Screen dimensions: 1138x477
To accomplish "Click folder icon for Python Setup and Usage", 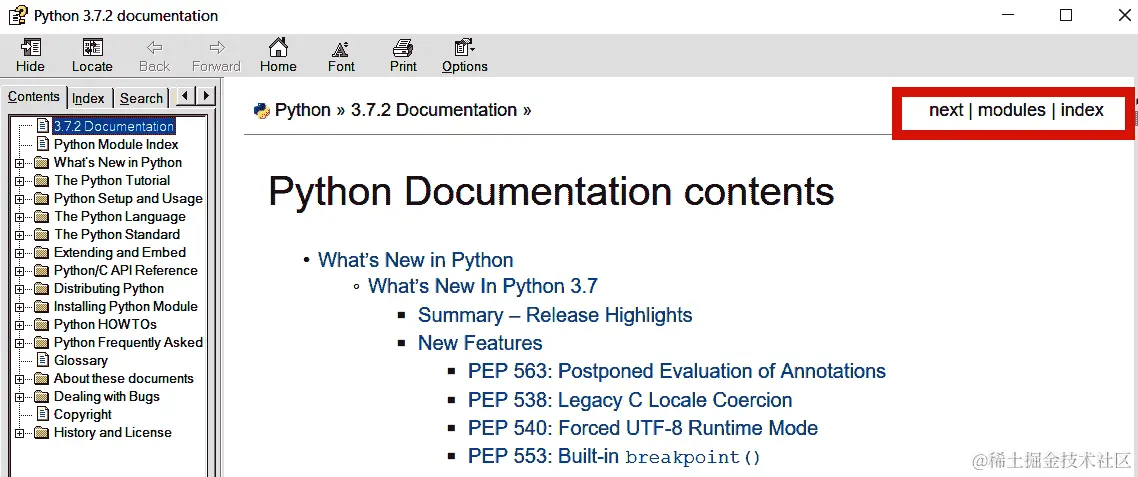I will click(41, 198).
